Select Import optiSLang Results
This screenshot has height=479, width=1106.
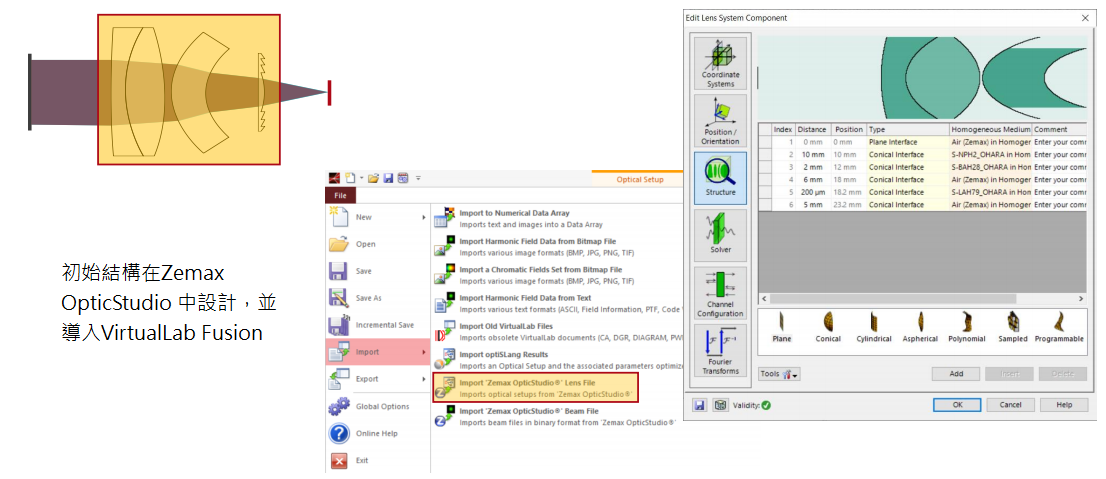tap(557, 359)
